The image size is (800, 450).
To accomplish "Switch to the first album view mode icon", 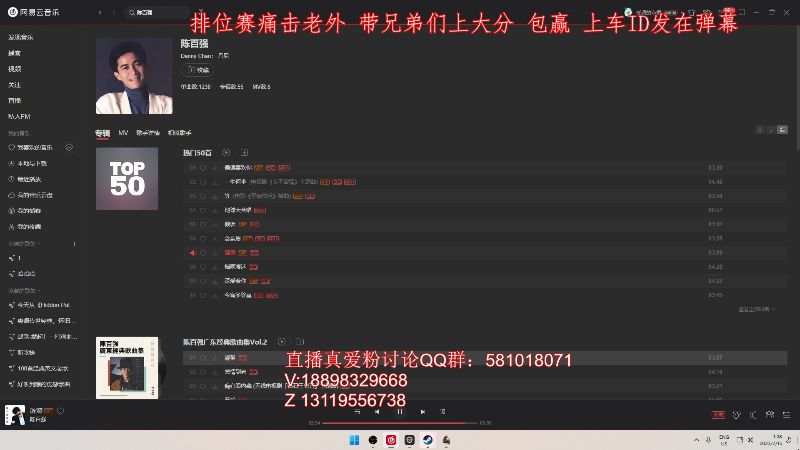I will pos(760,130).
